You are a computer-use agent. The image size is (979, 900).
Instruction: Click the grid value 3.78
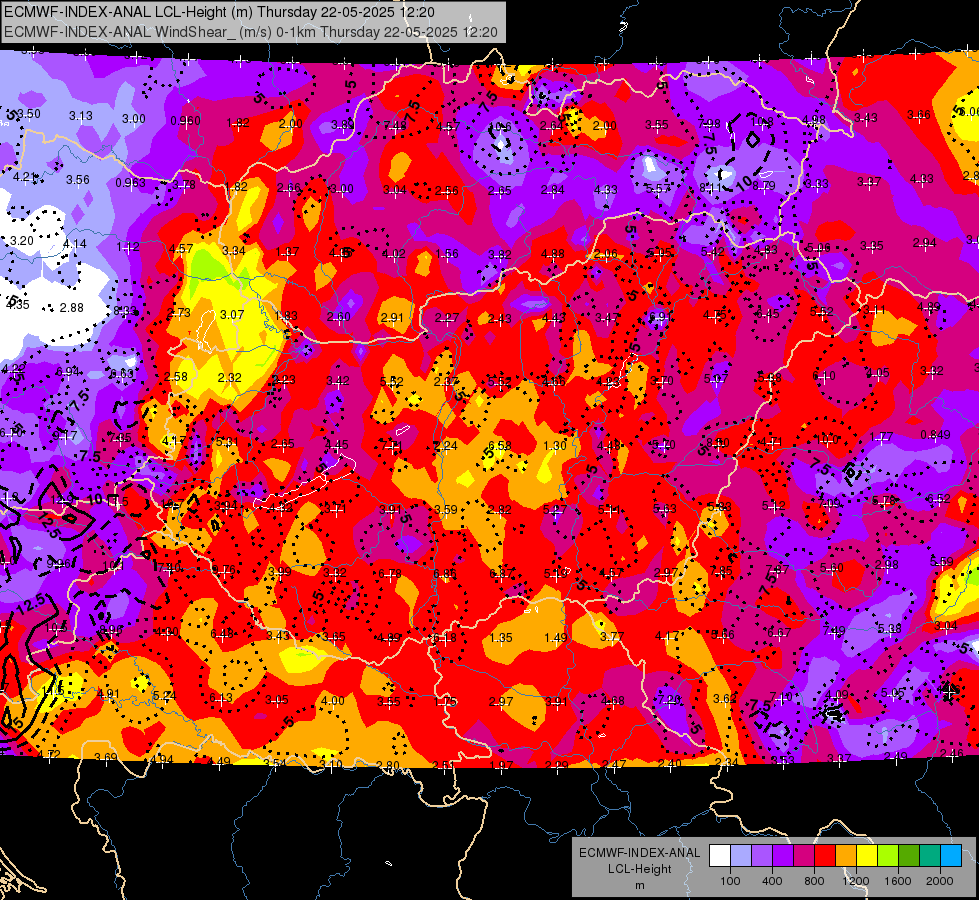click(184, 184)
